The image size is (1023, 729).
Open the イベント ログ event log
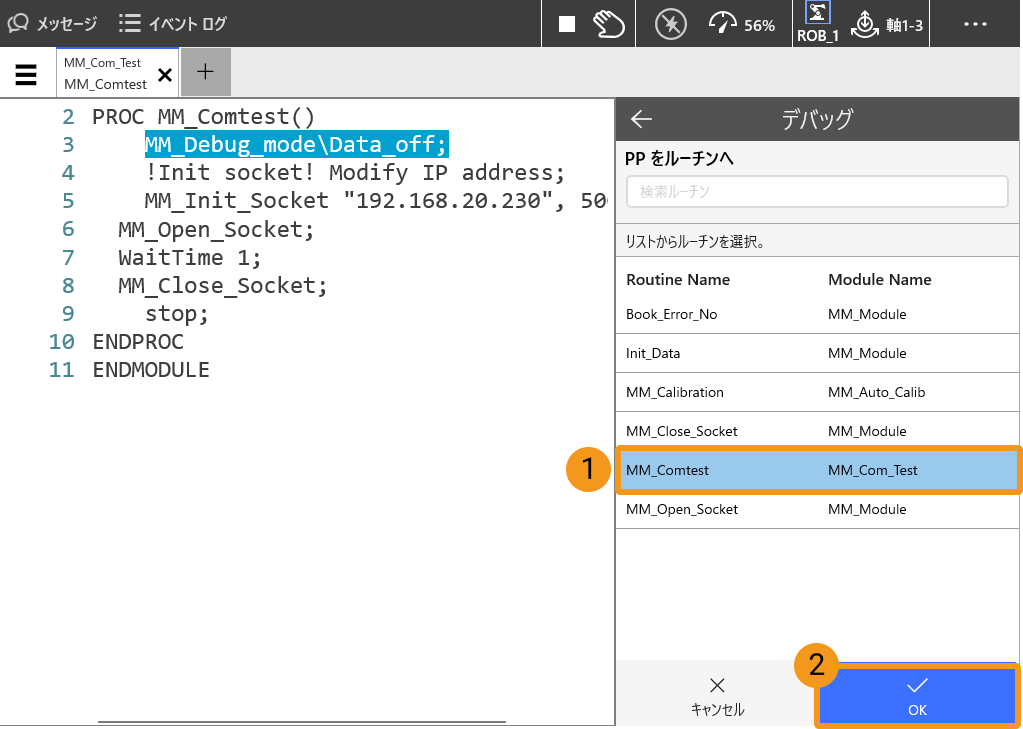pyautogui.click(x=172, y=23)
